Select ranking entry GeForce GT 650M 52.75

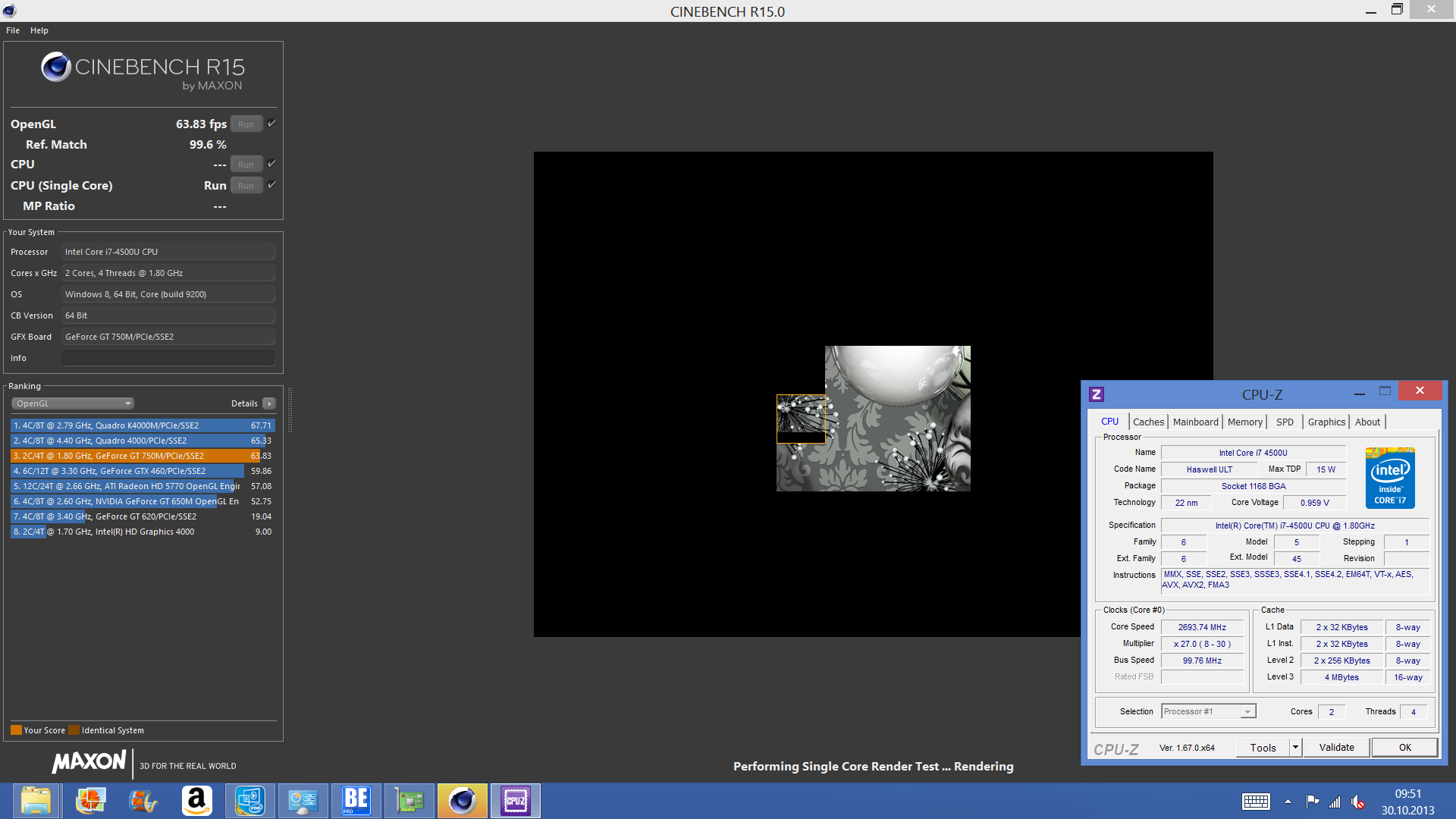tap(143, 501)
